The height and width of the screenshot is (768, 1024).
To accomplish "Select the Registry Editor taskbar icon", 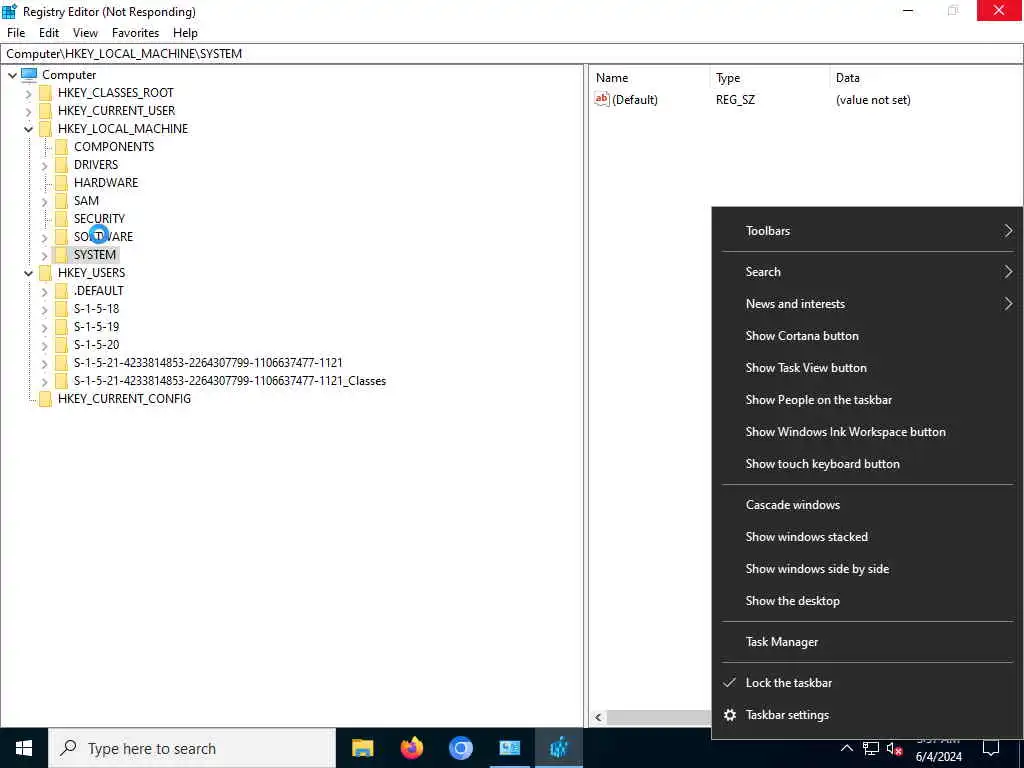I will click(x=559, y=748).
